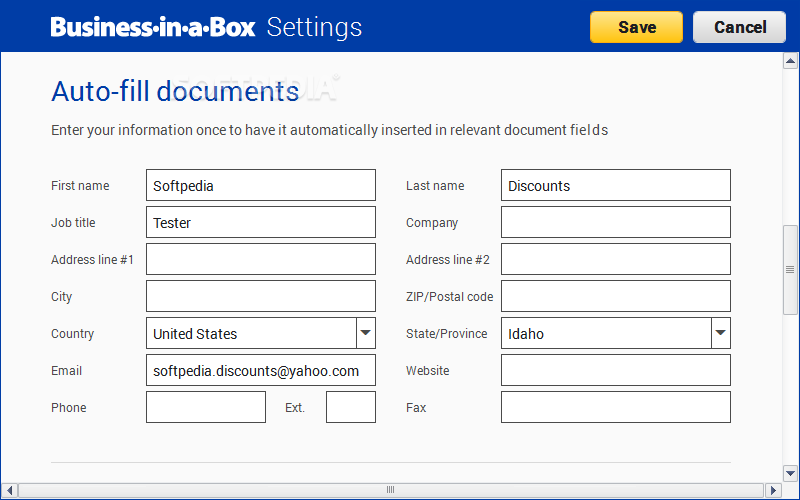Select the ZIP/Postal code field

616,296
